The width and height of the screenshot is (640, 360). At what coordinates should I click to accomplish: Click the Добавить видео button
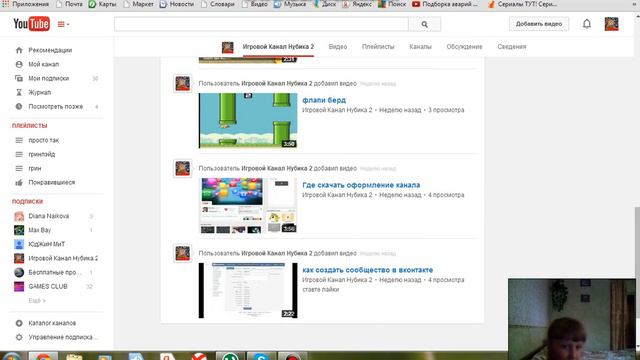(539, 24)
